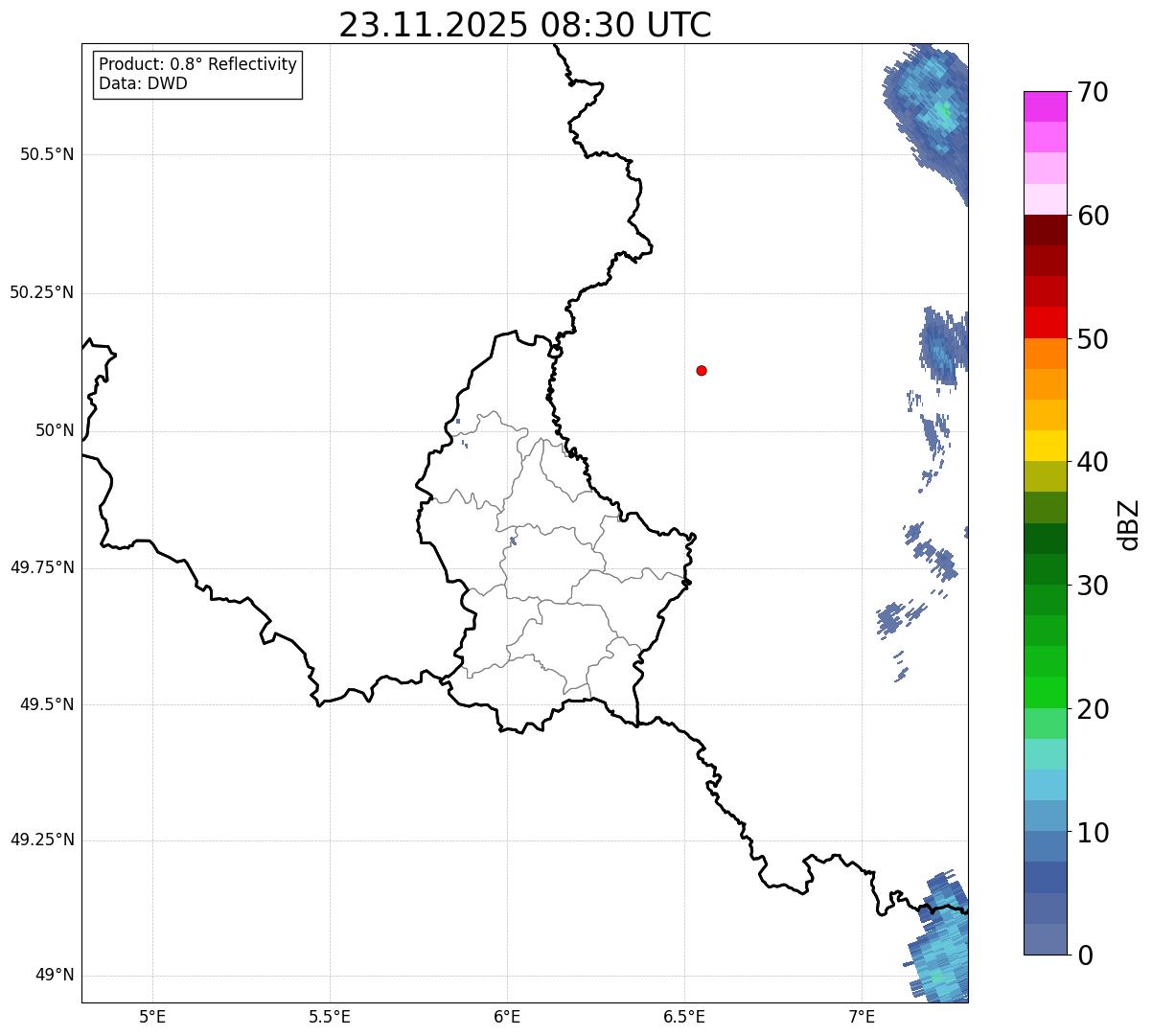Click the red location marker dot

[702, 370]
